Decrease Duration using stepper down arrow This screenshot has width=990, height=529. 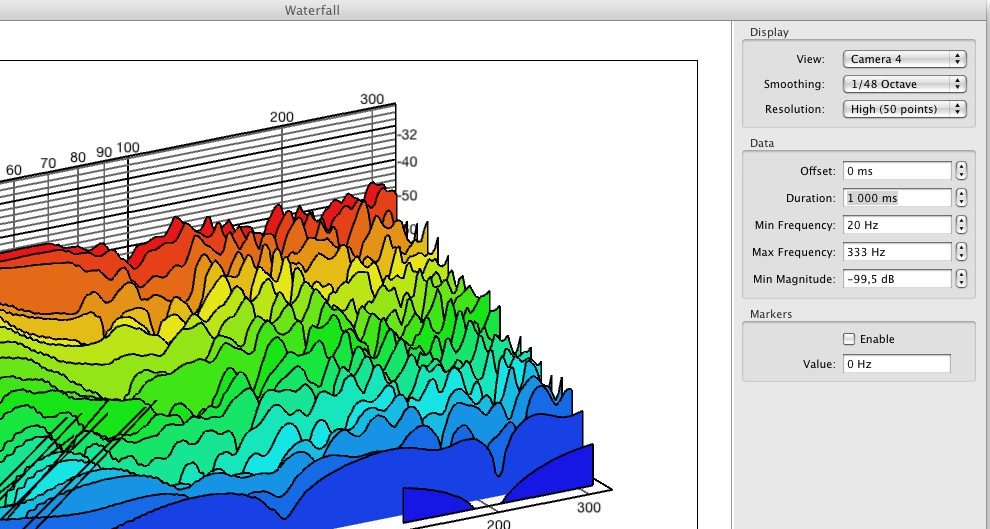tap(961, 203)
